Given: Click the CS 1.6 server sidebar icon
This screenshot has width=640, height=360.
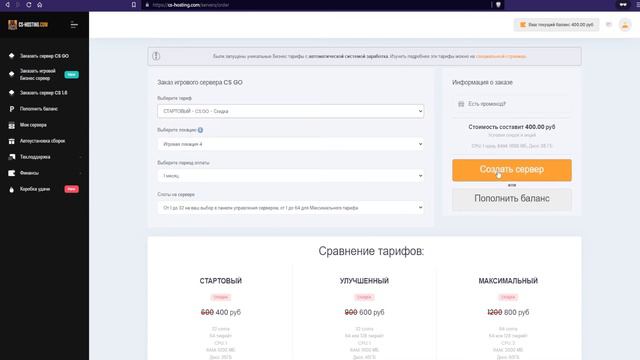Looking at the screenshot, I should [x=11, y=93].
